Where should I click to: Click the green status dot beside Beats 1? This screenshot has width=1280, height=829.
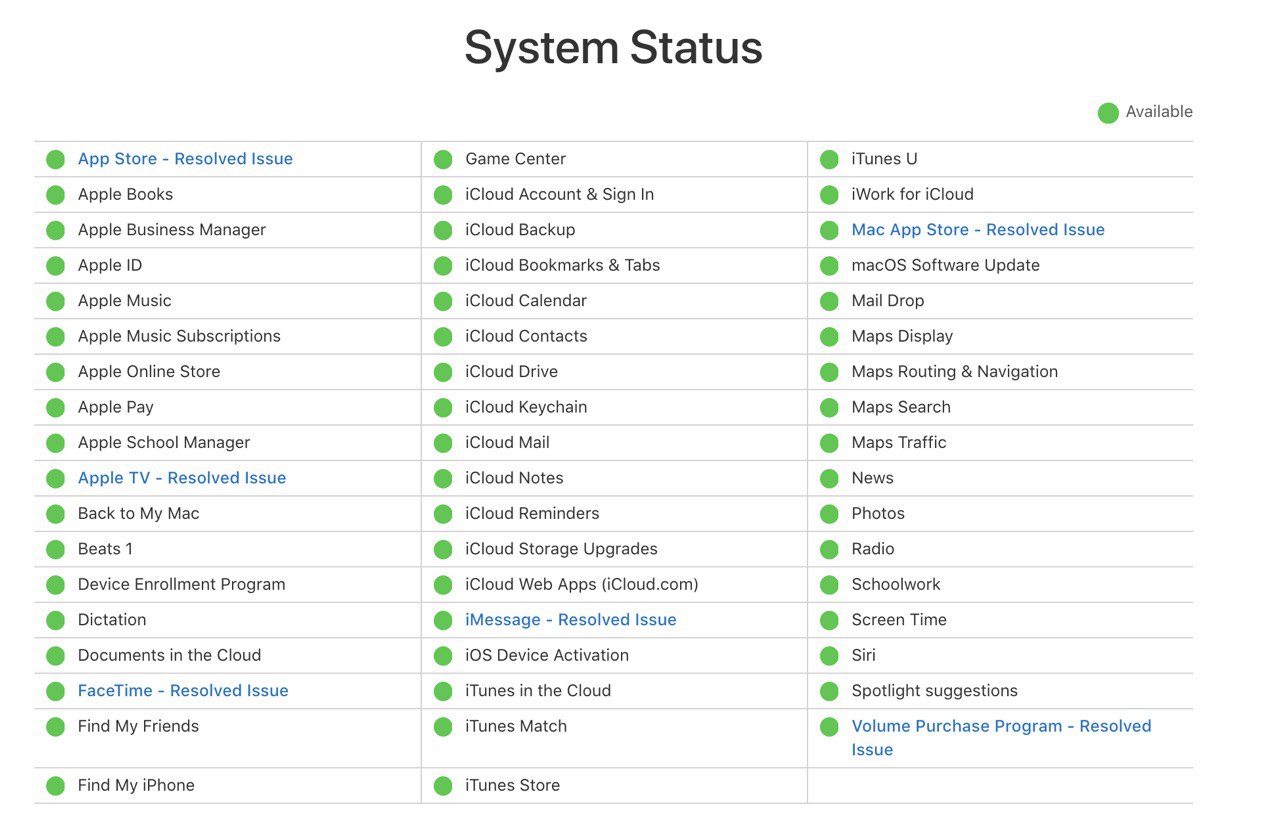point(56,550)
